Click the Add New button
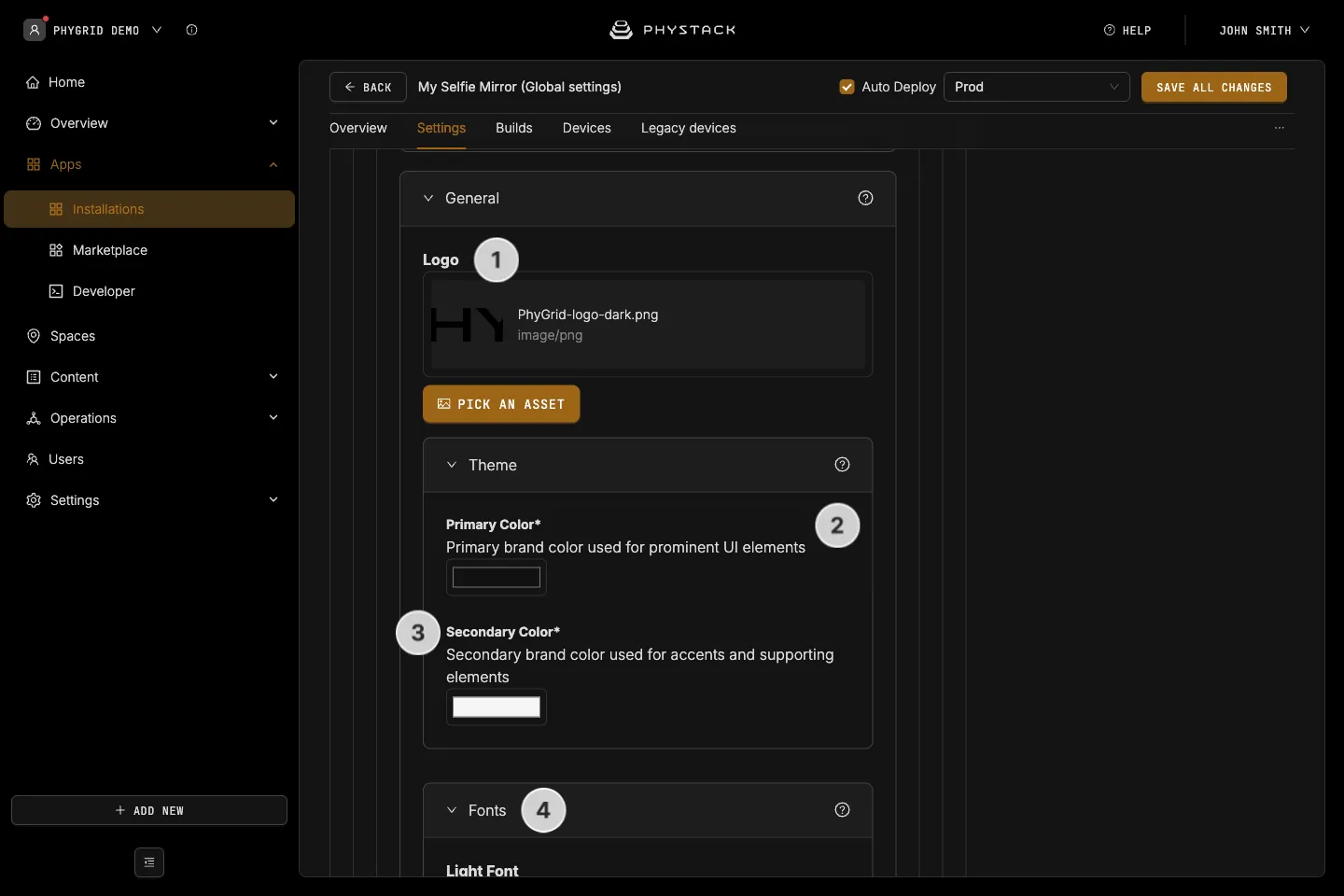Viewport: 1344px width, 896px height. 149,810
